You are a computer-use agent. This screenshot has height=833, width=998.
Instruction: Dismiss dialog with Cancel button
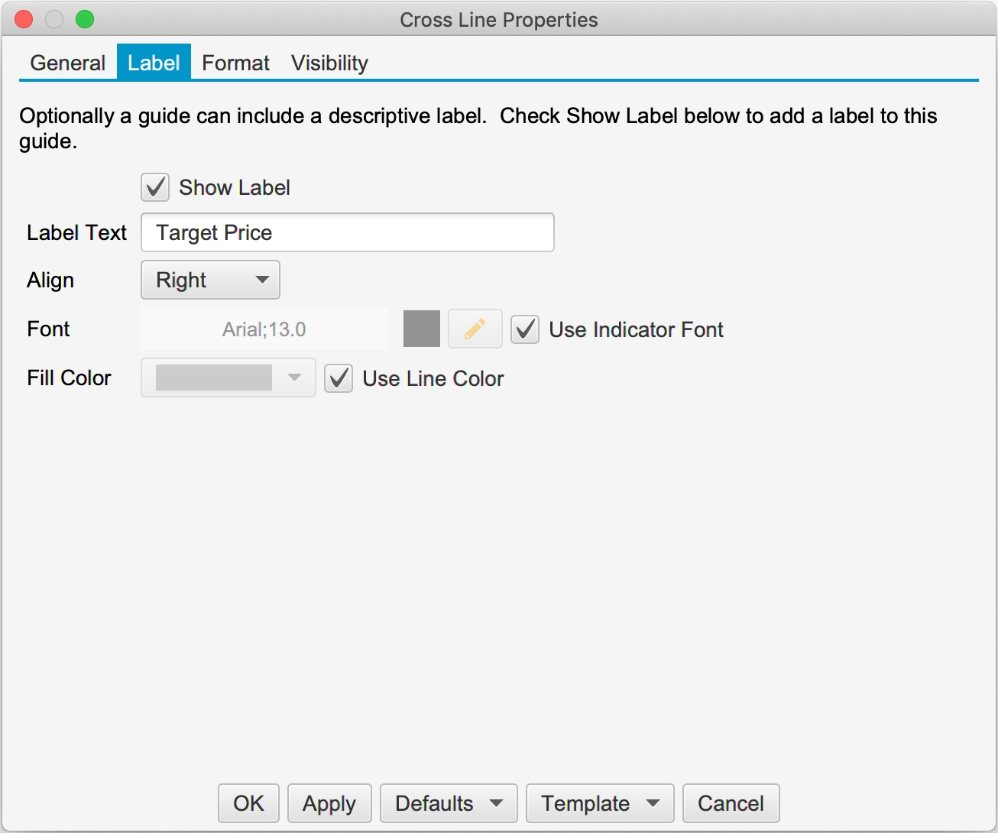pyautogui.click(x=731, y=803)
